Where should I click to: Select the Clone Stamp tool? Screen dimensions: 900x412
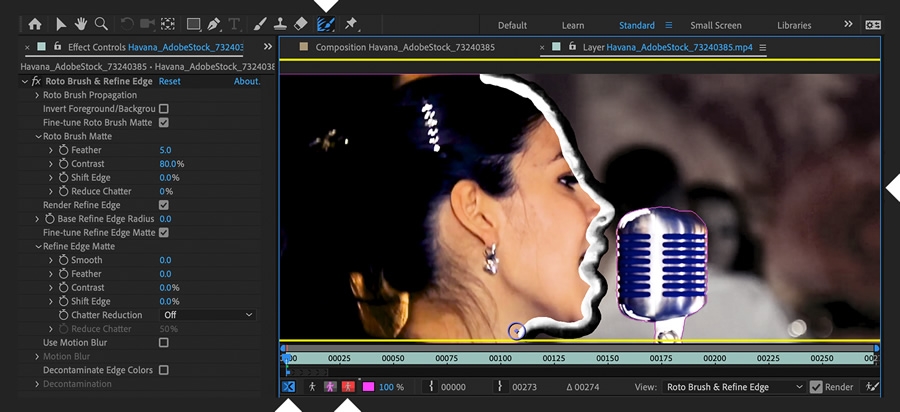point(280,24)
